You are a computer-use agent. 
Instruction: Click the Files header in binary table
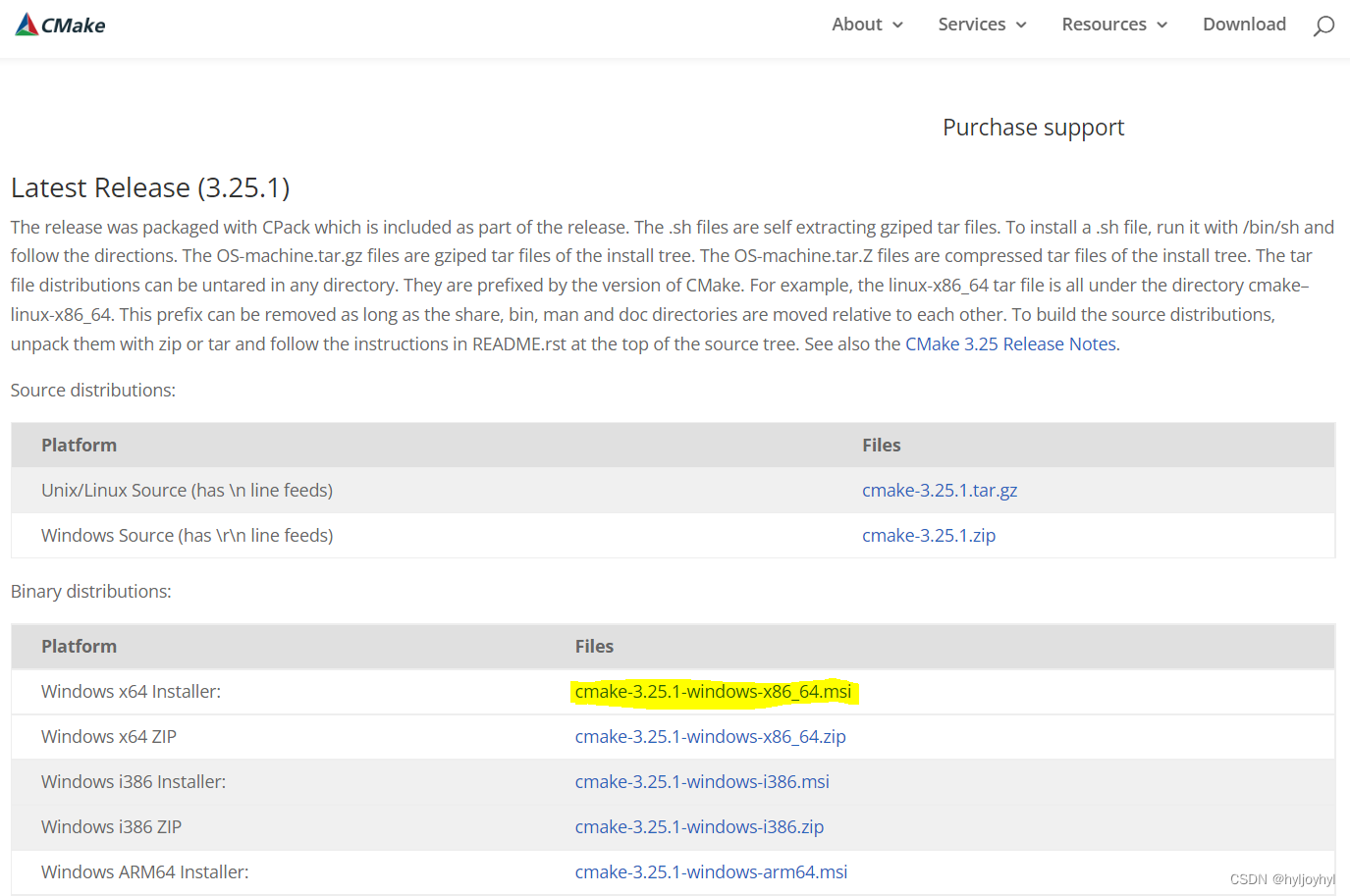point(594,647)
